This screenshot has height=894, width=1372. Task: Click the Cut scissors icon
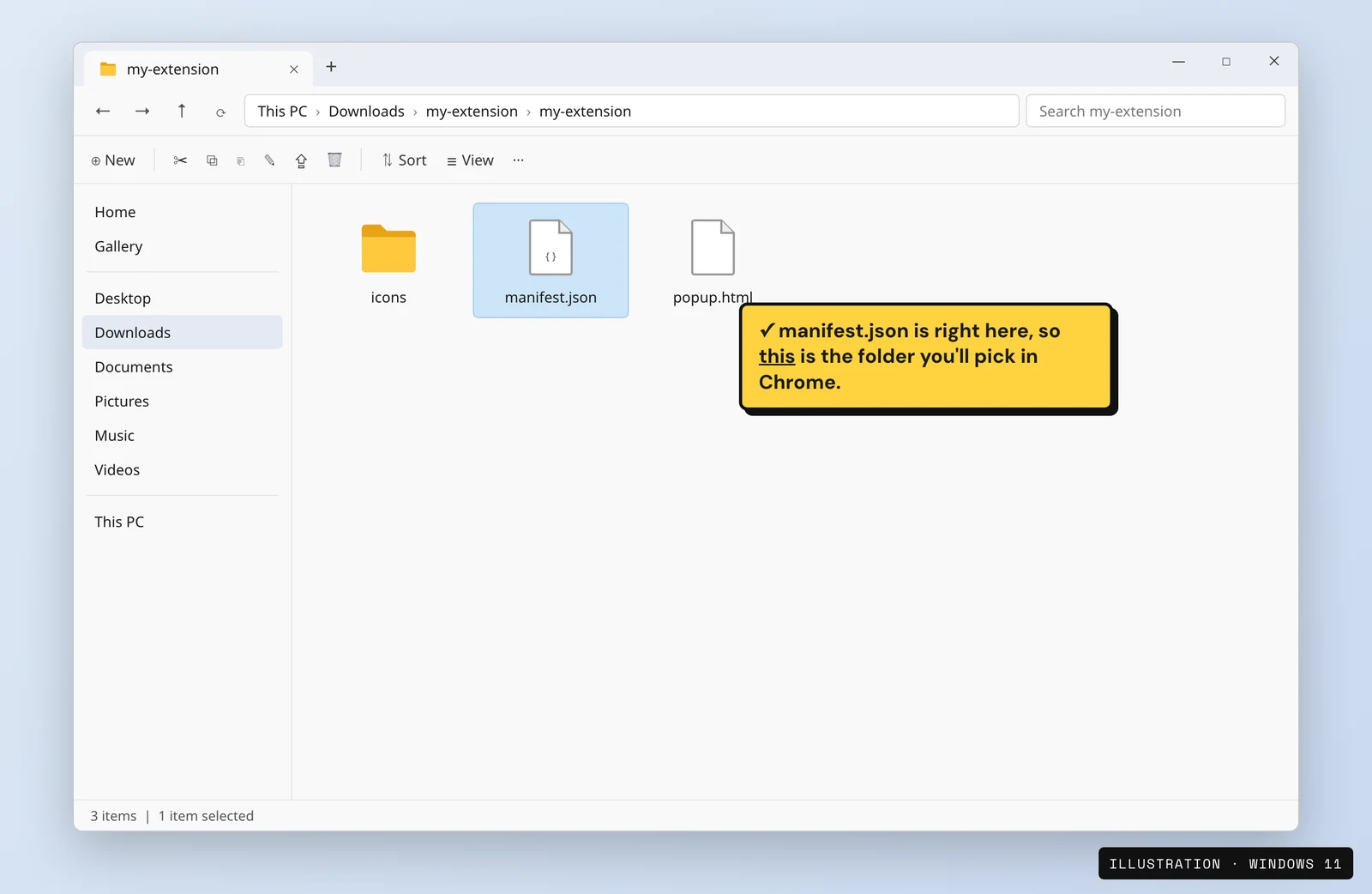coord(180,160)
